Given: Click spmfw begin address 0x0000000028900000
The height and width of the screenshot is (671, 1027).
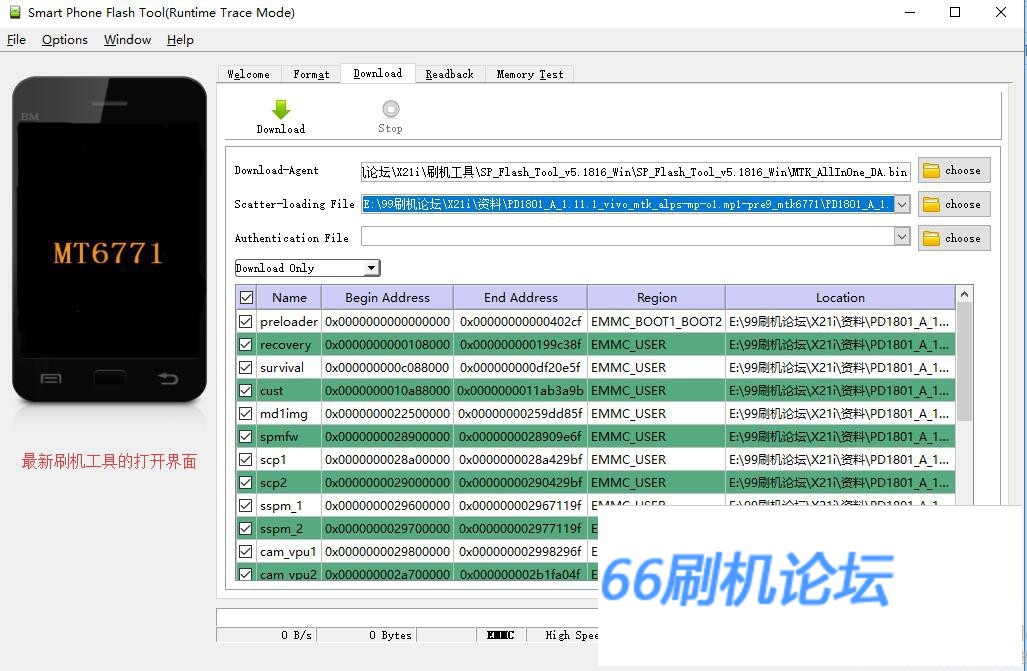Looking at the screenshot, I should tap(387, 436).
